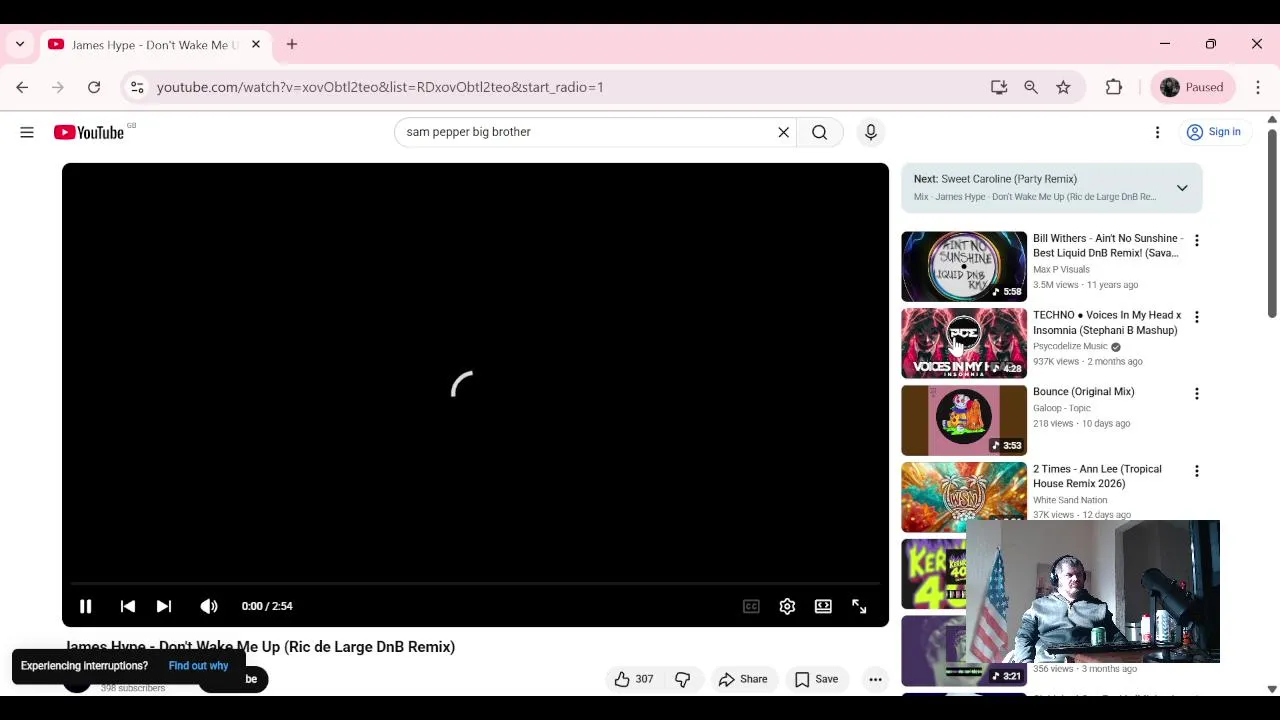The image size is (1280, 720).
Task: Like the video with 307 likes
Action: pyautogui.click(x=633, y=679)
